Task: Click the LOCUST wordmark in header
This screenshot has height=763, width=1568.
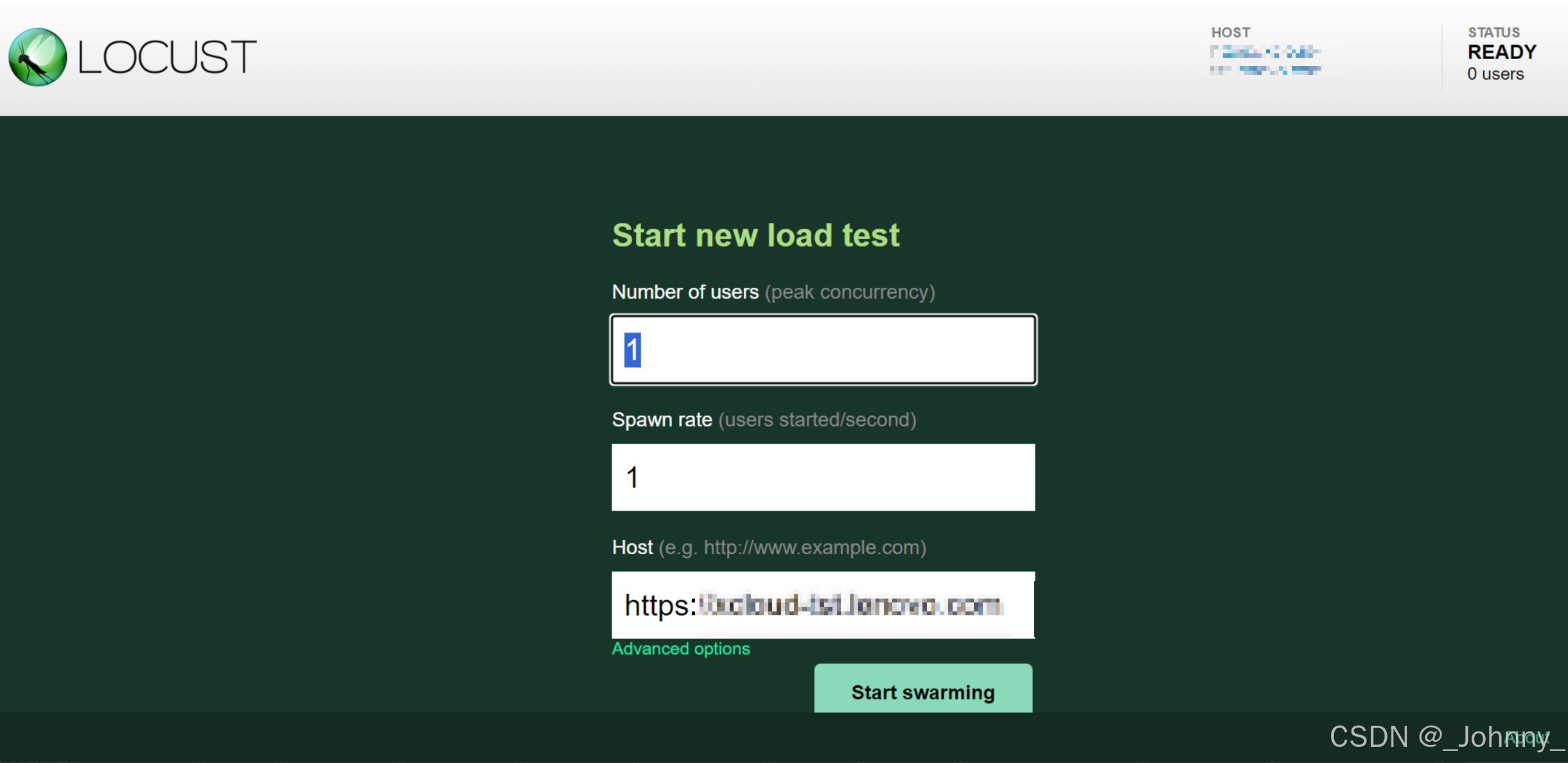Action: (167, 57)
